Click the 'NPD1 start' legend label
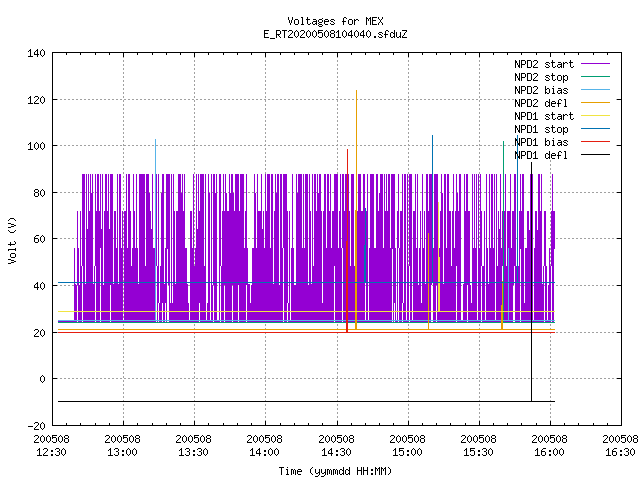640x480 pixels. point(544,116)
